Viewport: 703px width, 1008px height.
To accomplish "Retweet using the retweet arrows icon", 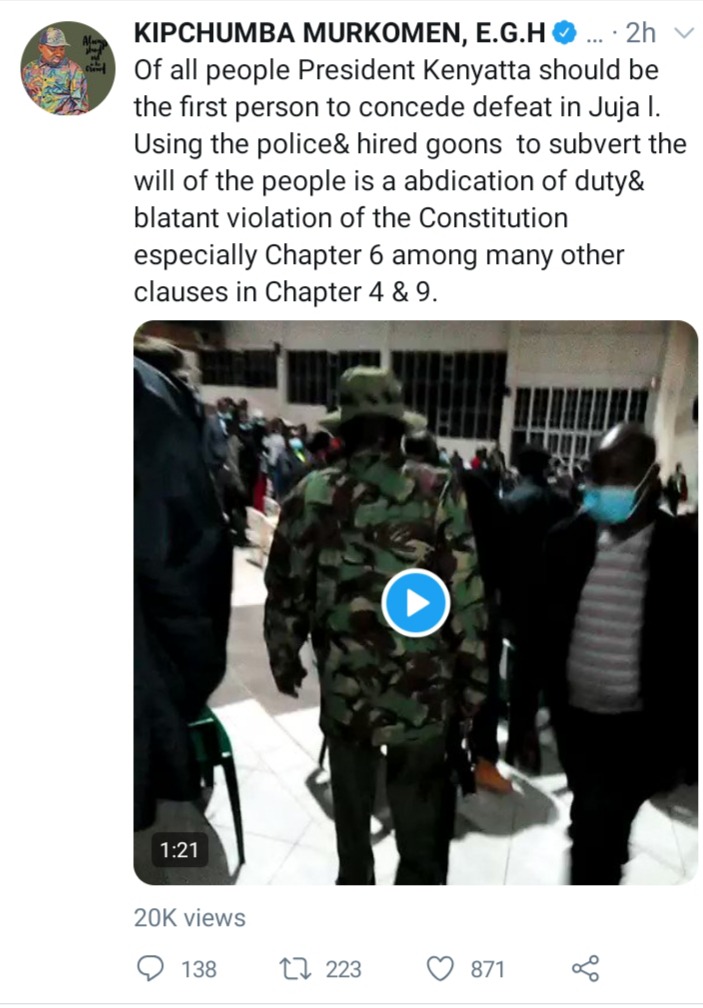I will point(295,968).
